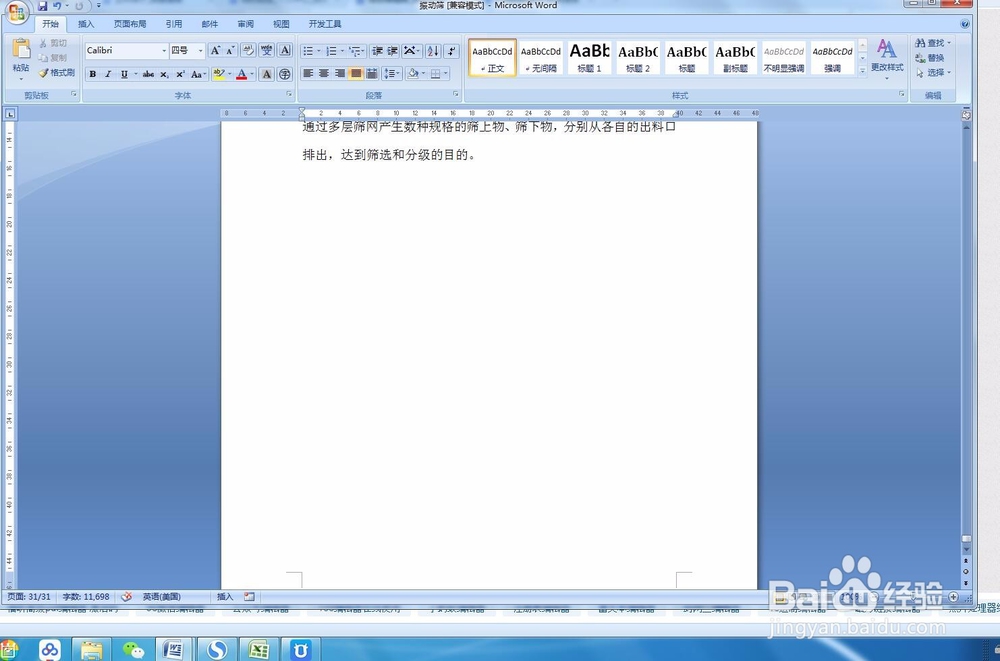1000x661 pixels.
Task: Toggle Bold formatting
Action: click(x=92, y=74)
